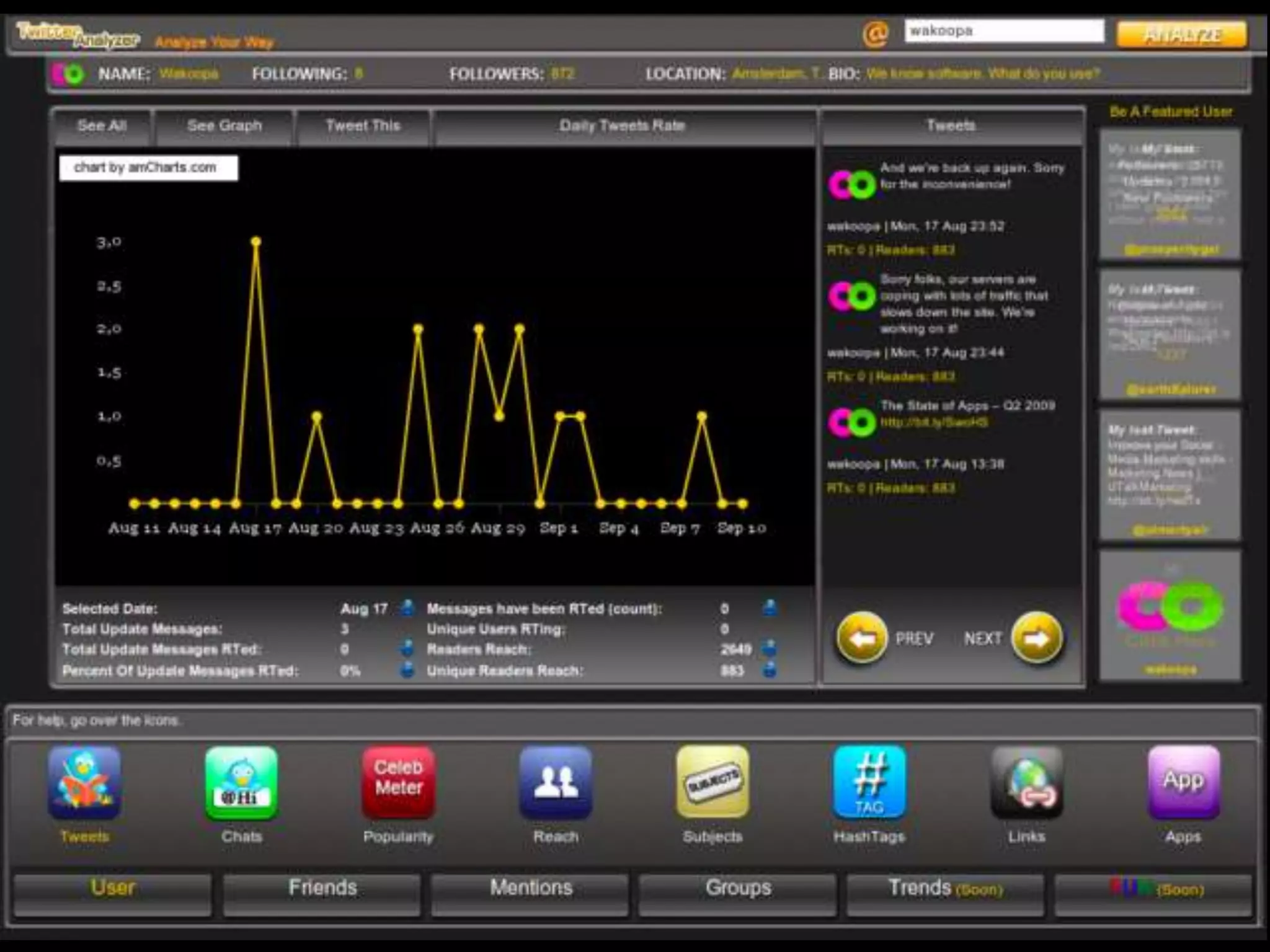Open the Reach people icon
Screen dimensions: 1270x952
tap(556, 783)
